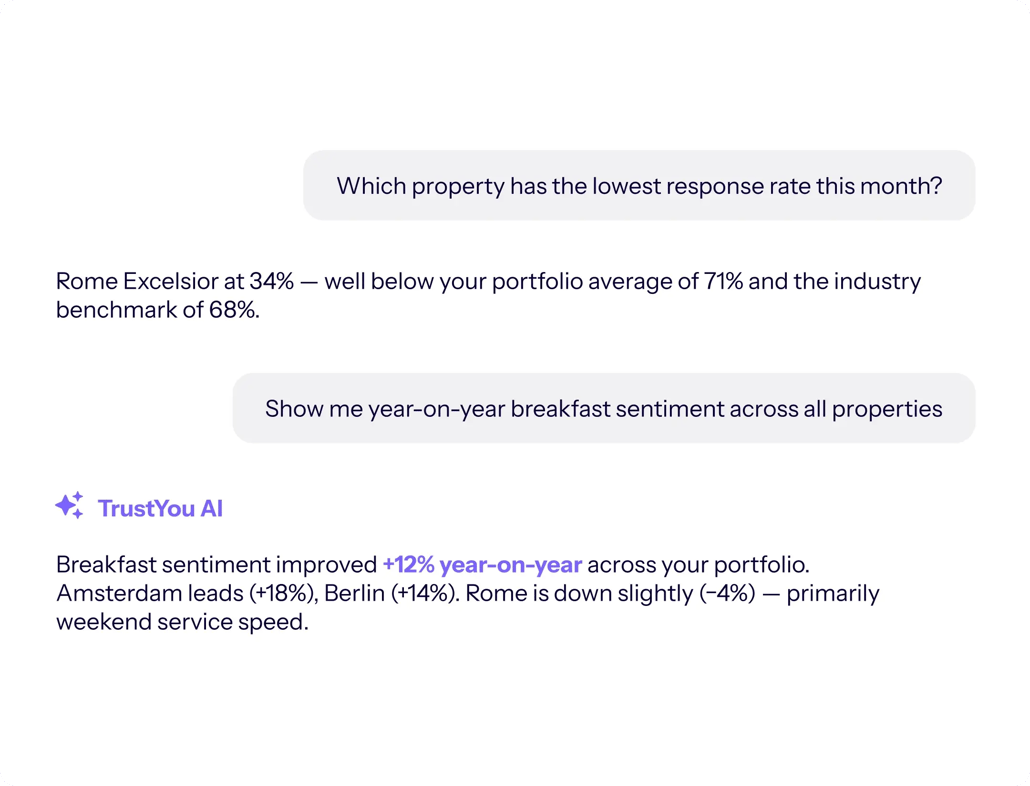The height and width of the screenshot is (786, 1030).
Task: Click 'and the industry' phrase in the reply
Action: tap(835, 282)
